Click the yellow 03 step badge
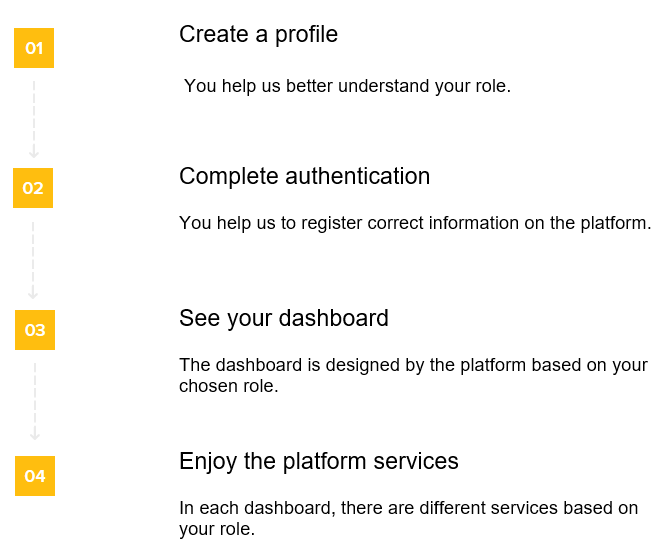 [35, 330]
